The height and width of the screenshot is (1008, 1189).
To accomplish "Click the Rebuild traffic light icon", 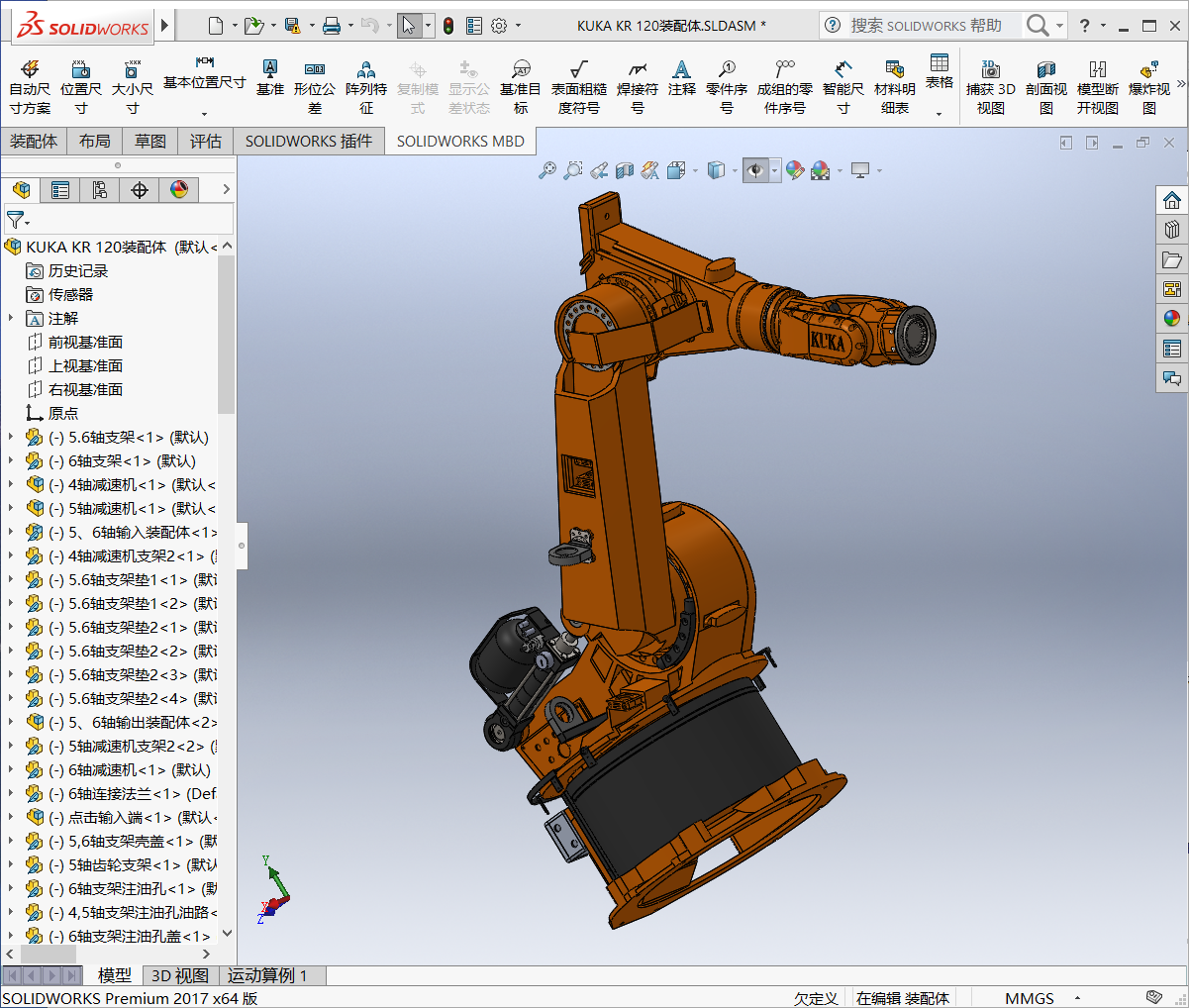I will (448, 26).
